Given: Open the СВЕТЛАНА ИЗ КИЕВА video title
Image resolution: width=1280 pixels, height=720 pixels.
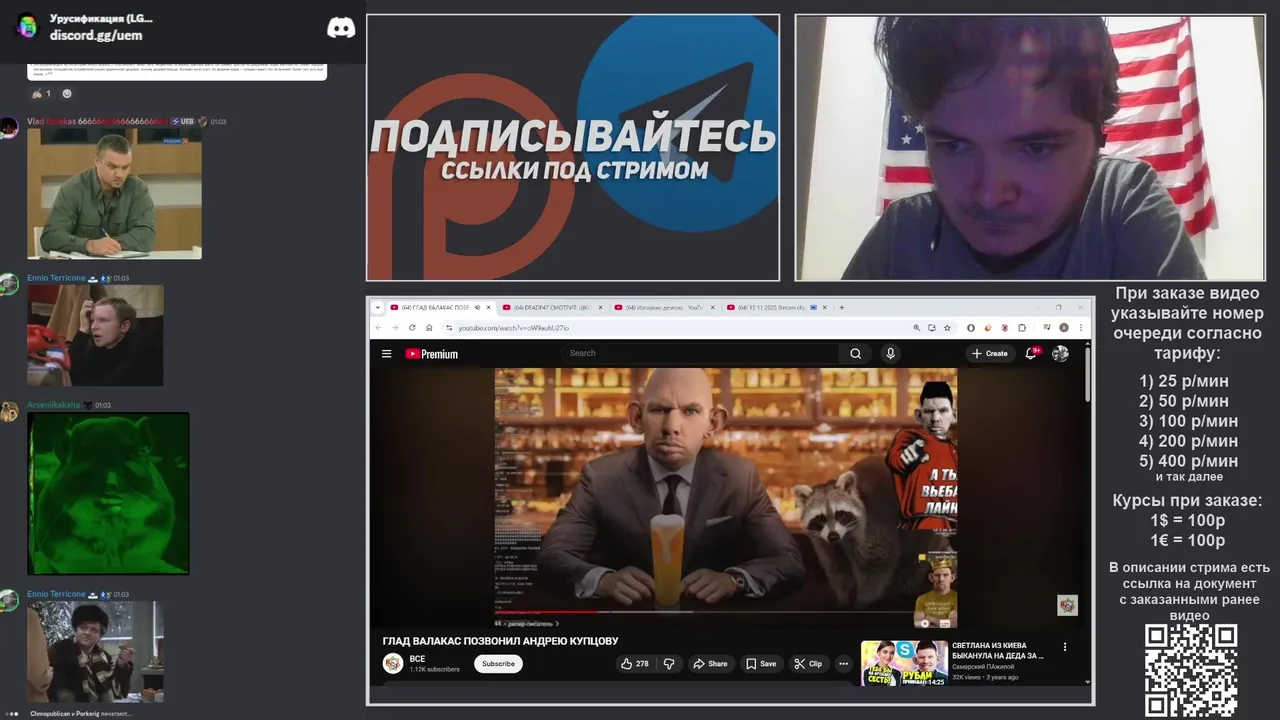Looking at the screenshot, I should click(x=997, y=650).
